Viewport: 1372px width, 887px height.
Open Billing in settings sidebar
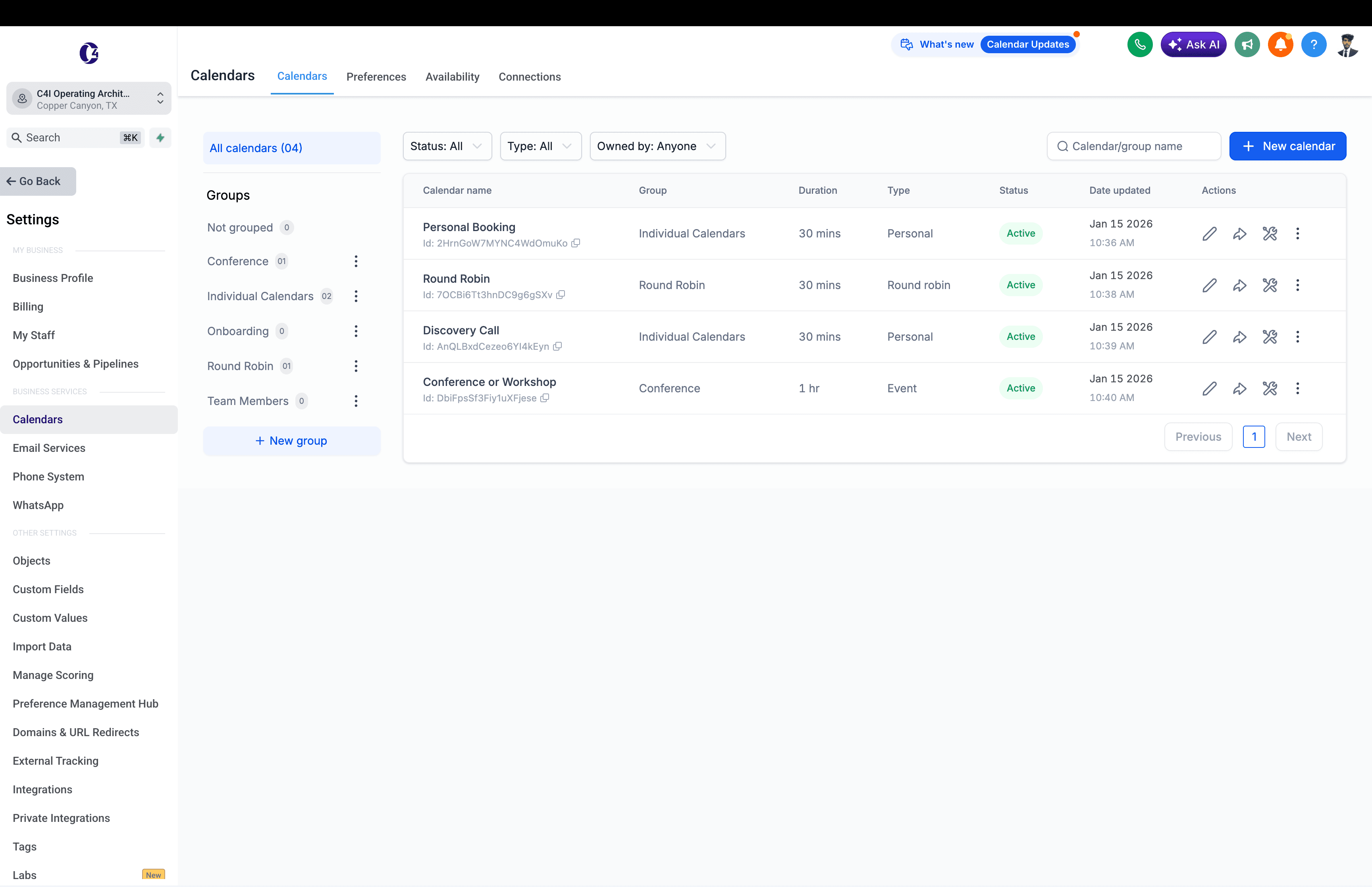(28, 307)
